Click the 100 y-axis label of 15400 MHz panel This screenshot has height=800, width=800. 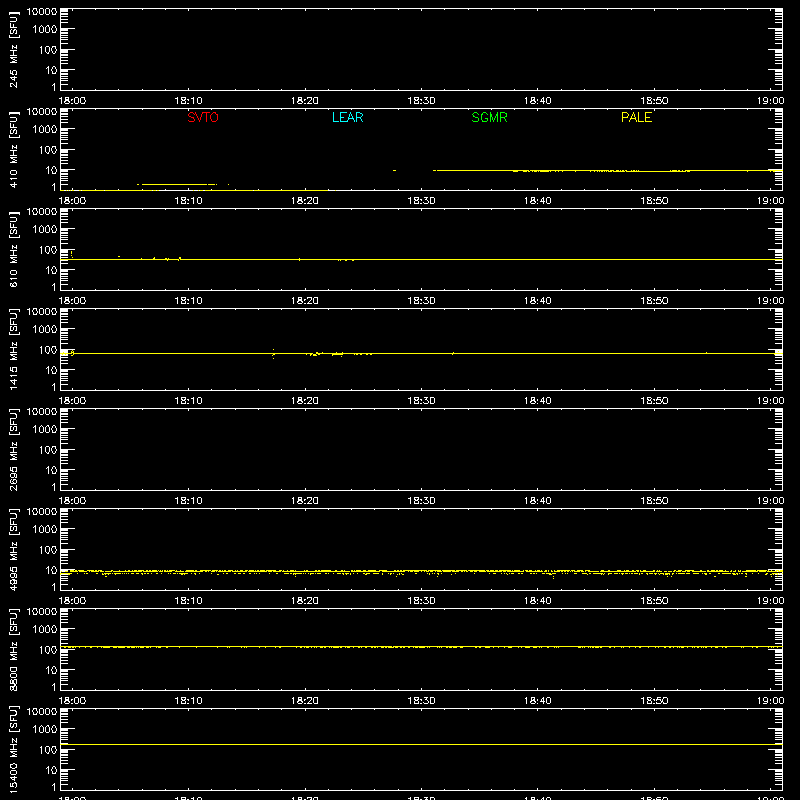pos(48,749)
